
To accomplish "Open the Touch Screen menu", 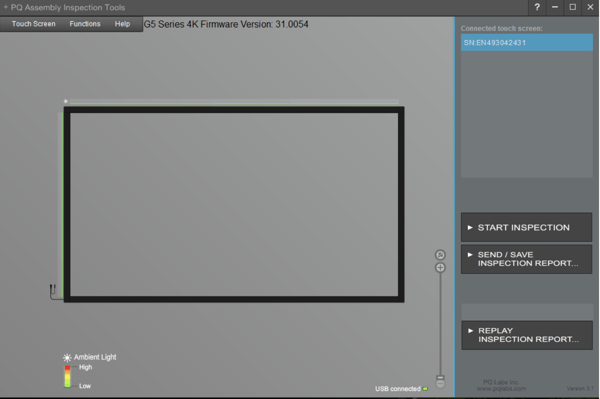I will (x=34, y=24).
